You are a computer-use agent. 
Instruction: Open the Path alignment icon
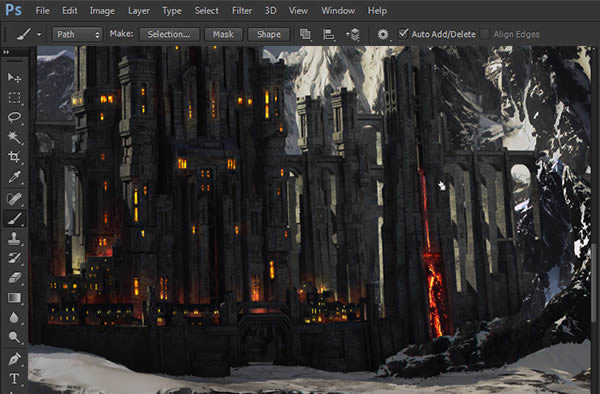[328, 34]
